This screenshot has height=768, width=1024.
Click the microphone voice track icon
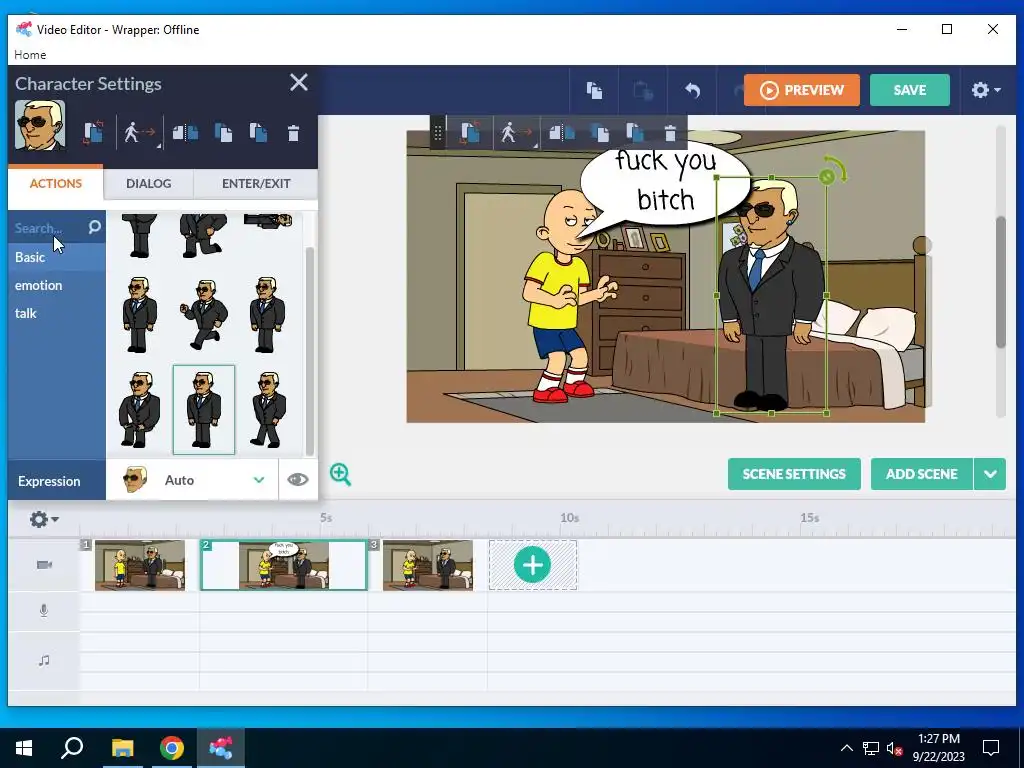point(44,611)
